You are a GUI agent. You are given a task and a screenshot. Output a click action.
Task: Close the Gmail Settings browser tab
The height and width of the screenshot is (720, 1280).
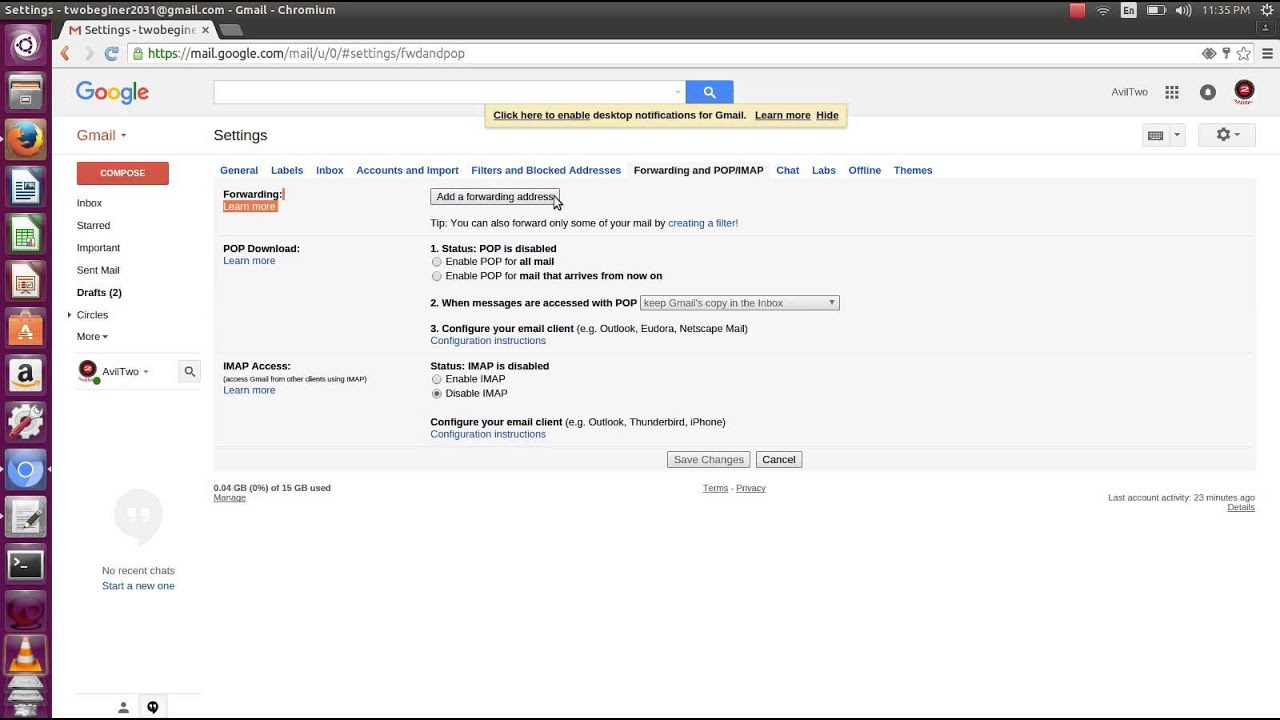pos(205,30)
